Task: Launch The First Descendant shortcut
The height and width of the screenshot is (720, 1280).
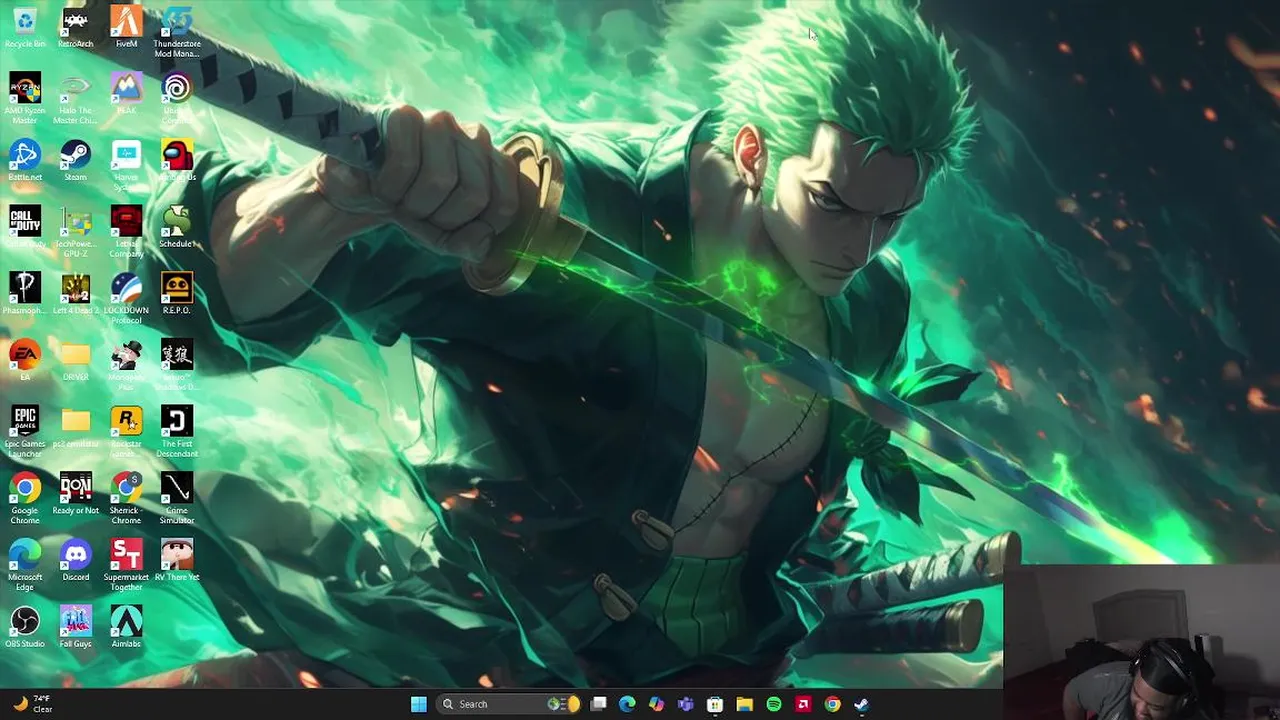Action: click(x=177, y=432)
